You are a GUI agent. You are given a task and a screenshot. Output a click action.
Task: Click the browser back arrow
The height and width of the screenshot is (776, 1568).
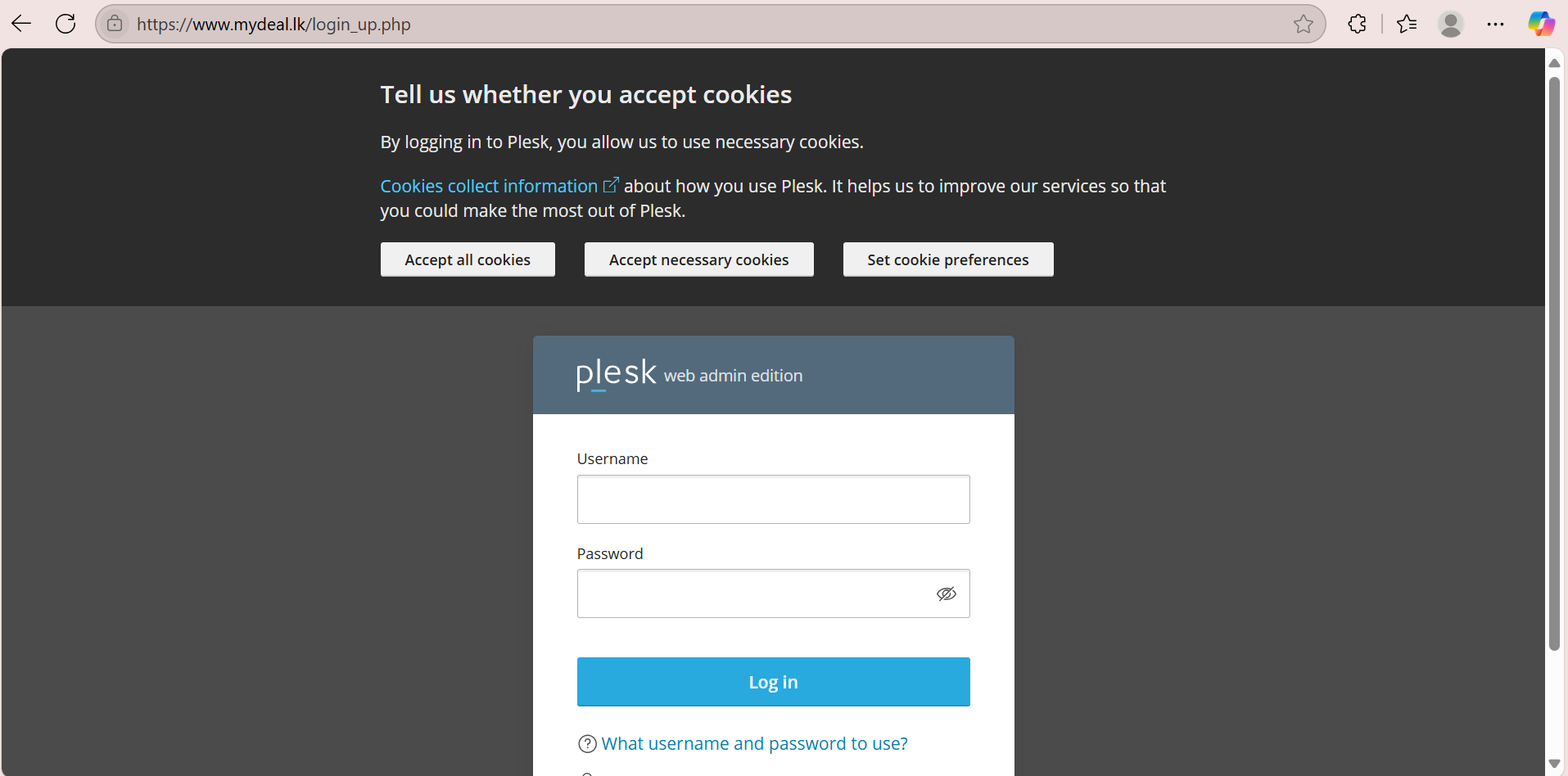tap(22, 24)
